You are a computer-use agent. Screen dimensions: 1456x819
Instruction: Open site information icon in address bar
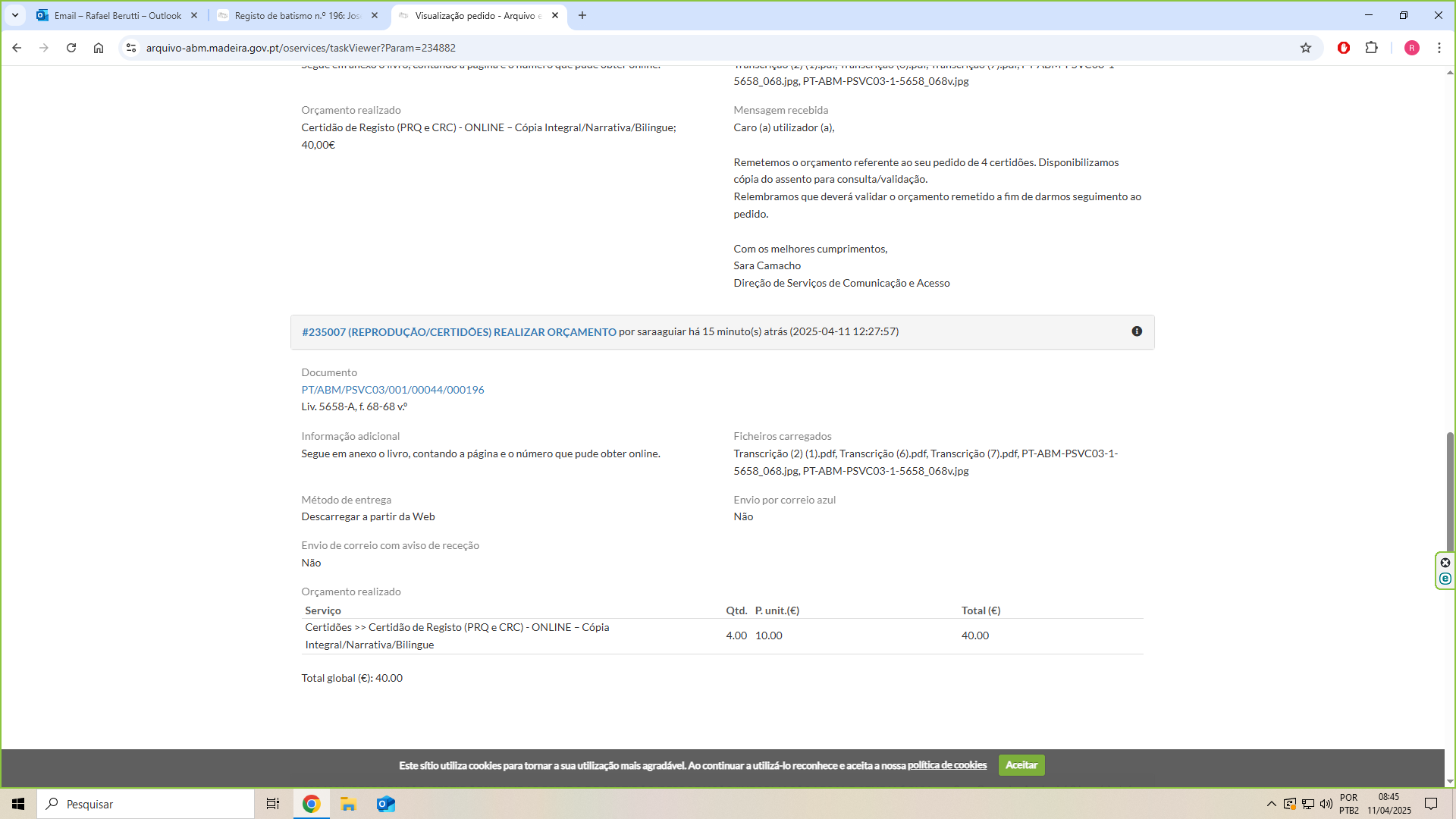coord(131,48)
